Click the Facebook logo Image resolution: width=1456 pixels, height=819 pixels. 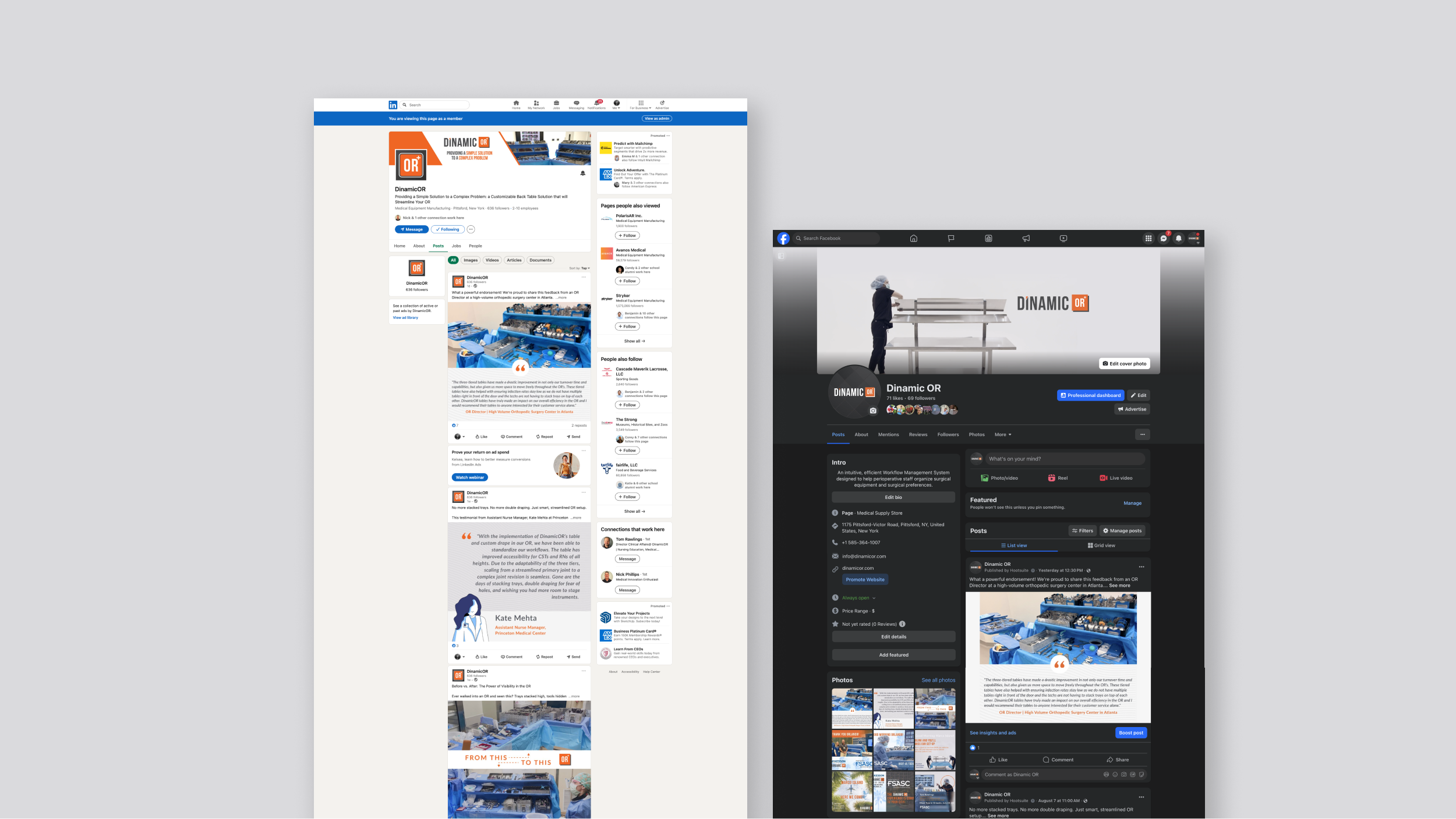[783, 238]
